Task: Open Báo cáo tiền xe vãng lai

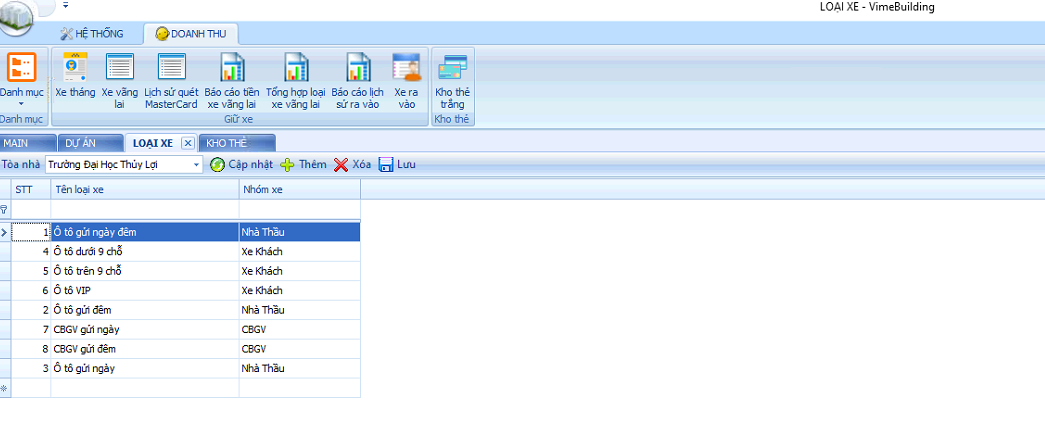Action: 232,79
